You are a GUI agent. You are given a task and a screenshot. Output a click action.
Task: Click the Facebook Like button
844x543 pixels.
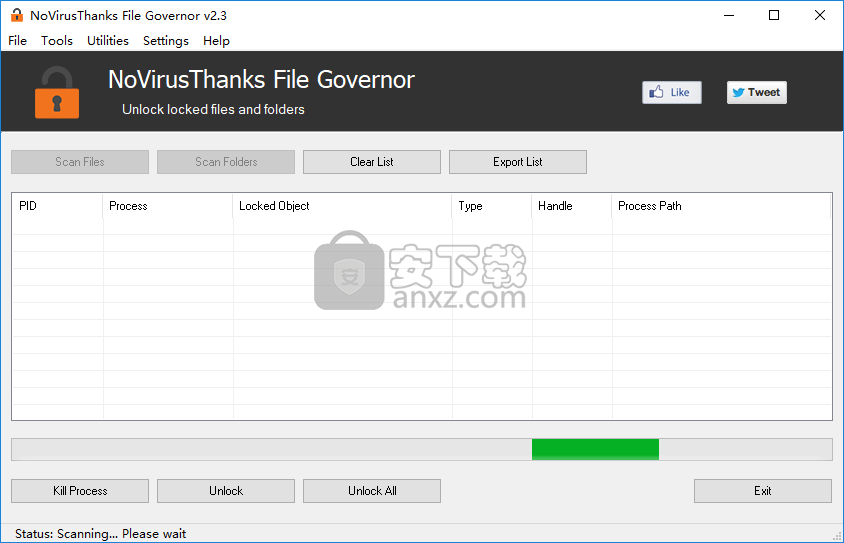coord(671,92)
